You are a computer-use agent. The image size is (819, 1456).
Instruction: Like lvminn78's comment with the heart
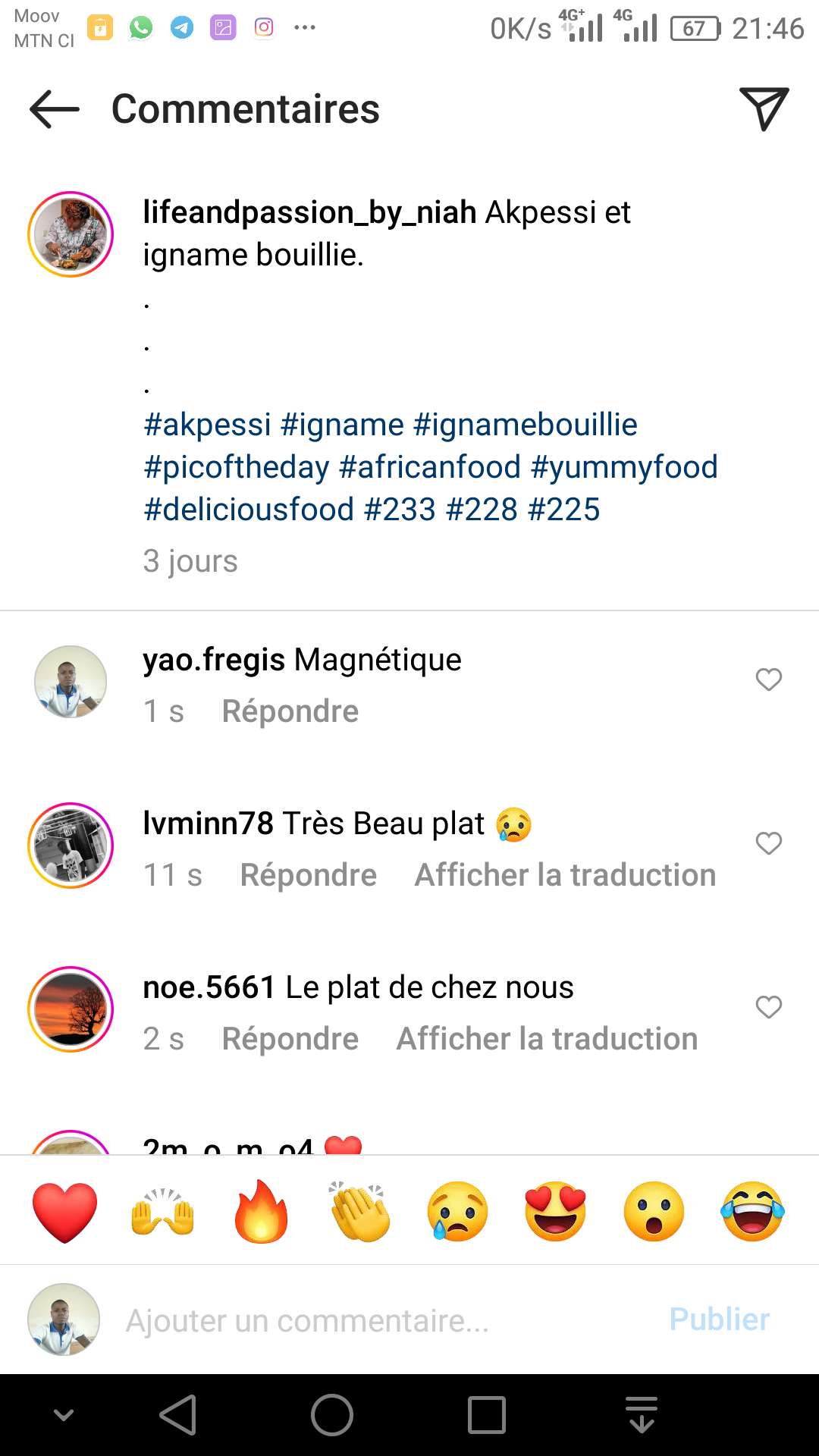tap(768, 843)
